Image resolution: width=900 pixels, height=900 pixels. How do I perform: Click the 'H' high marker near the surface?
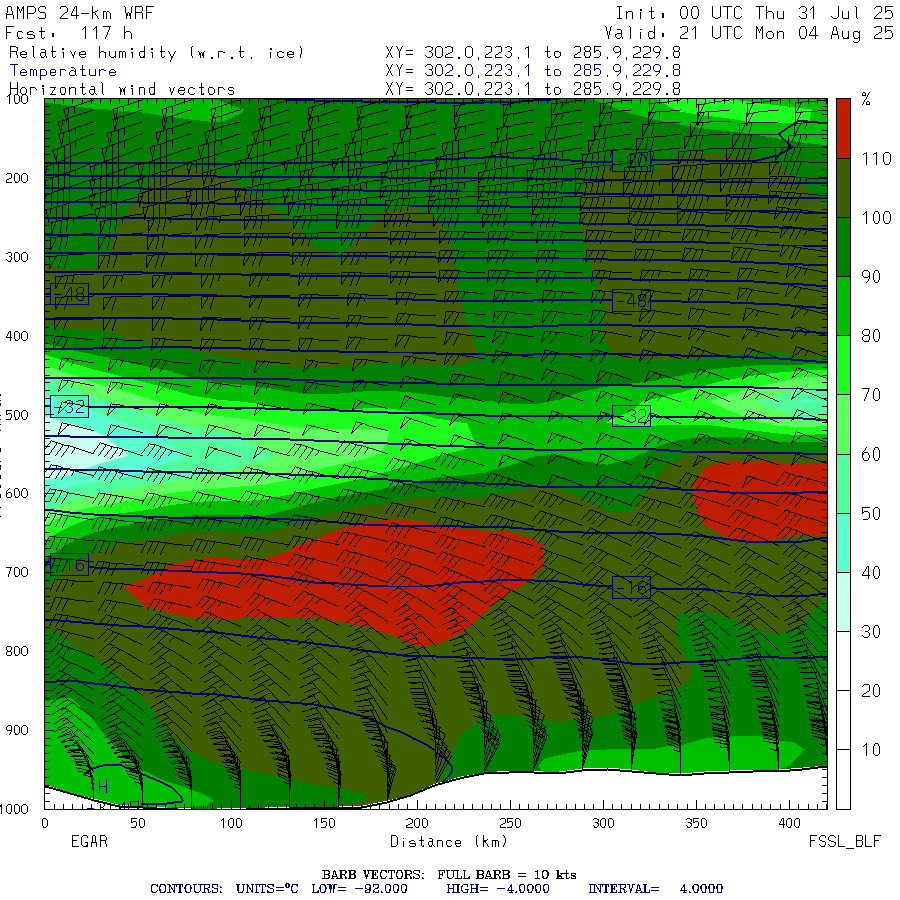103,786
